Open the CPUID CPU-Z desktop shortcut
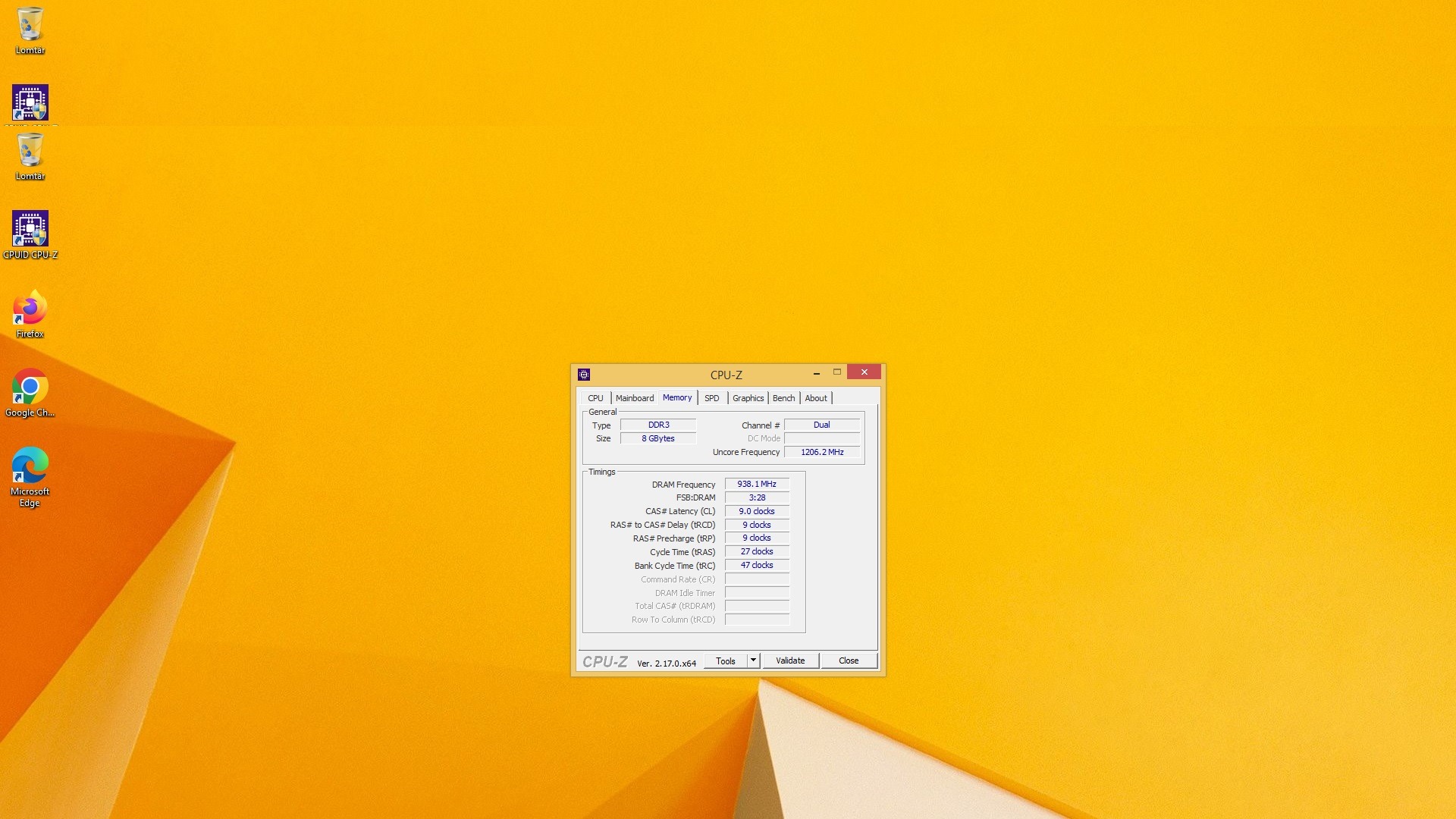This screenshot has height=819, width=1456. [30, 230]
